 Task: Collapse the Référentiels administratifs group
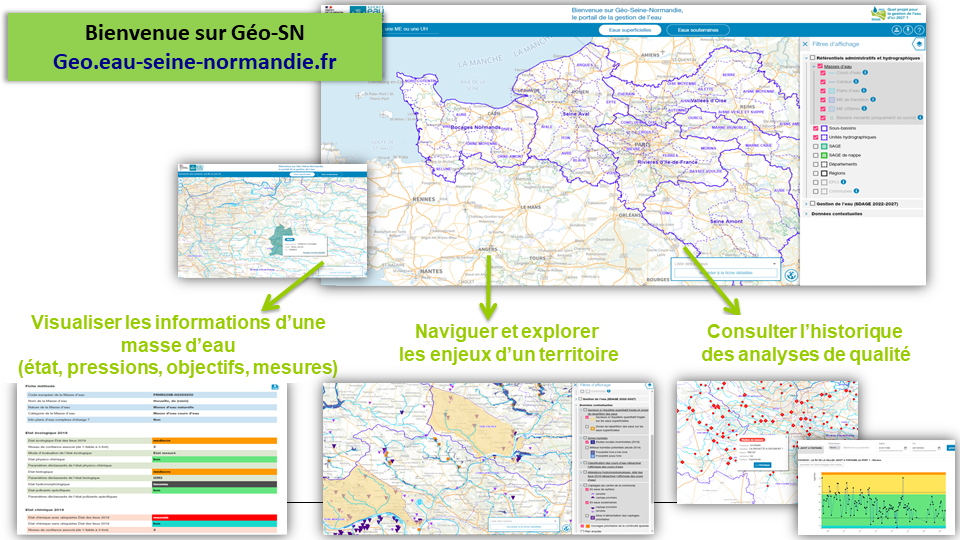[806, 58]
